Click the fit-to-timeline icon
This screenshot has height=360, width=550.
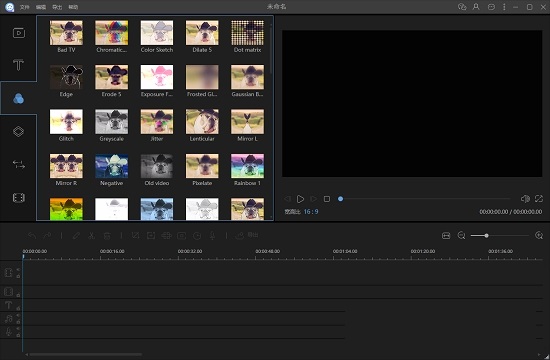pos(446,235)
